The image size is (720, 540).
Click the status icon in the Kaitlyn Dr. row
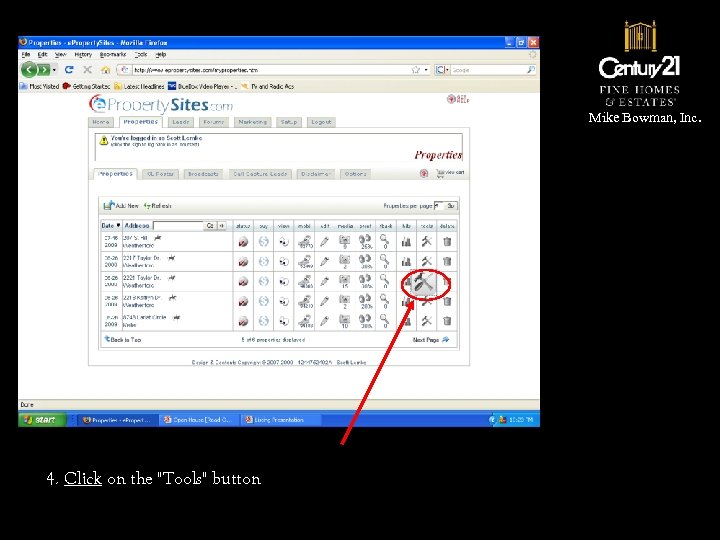click(x=243, y=301)
